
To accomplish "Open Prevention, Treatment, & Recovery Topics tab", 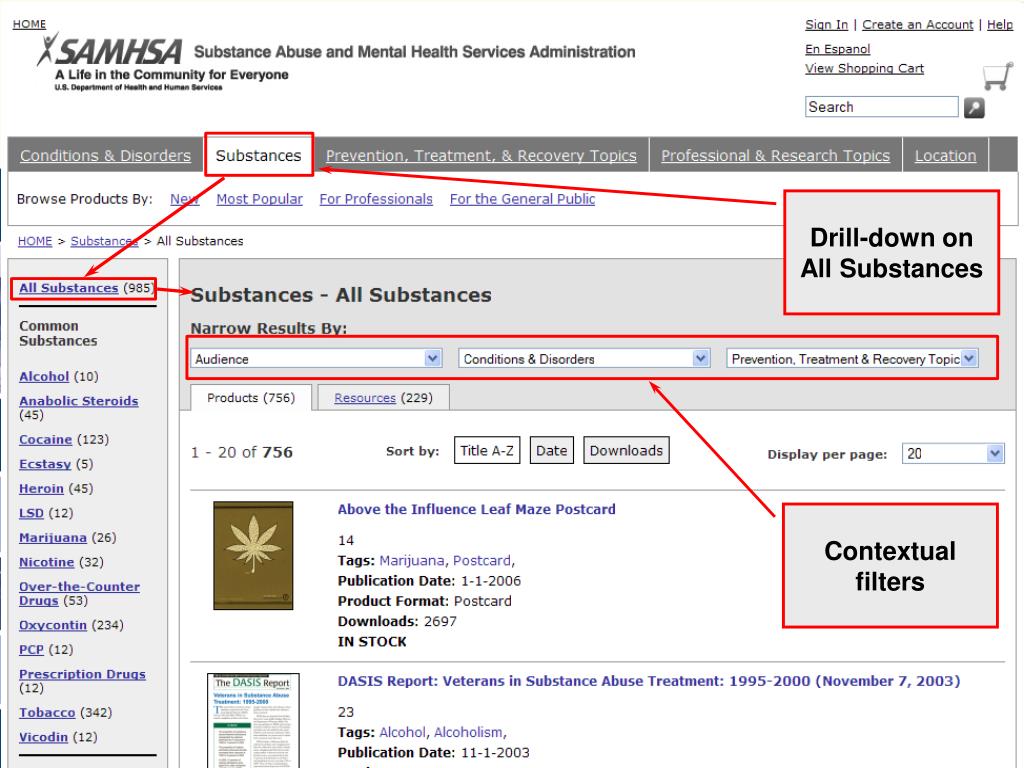I will (x=481, y=155).
